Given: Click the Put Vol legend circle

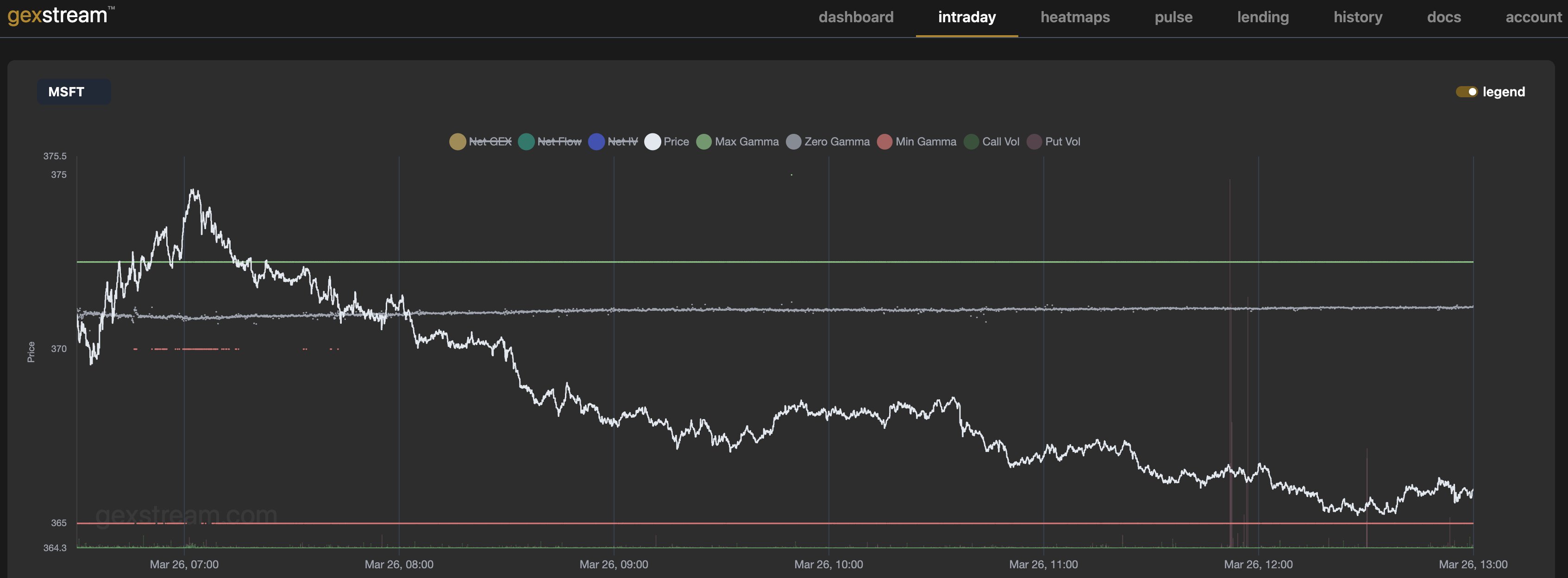Looking at the screenshot, I should pyautogui.click(x=1034, y=142).
